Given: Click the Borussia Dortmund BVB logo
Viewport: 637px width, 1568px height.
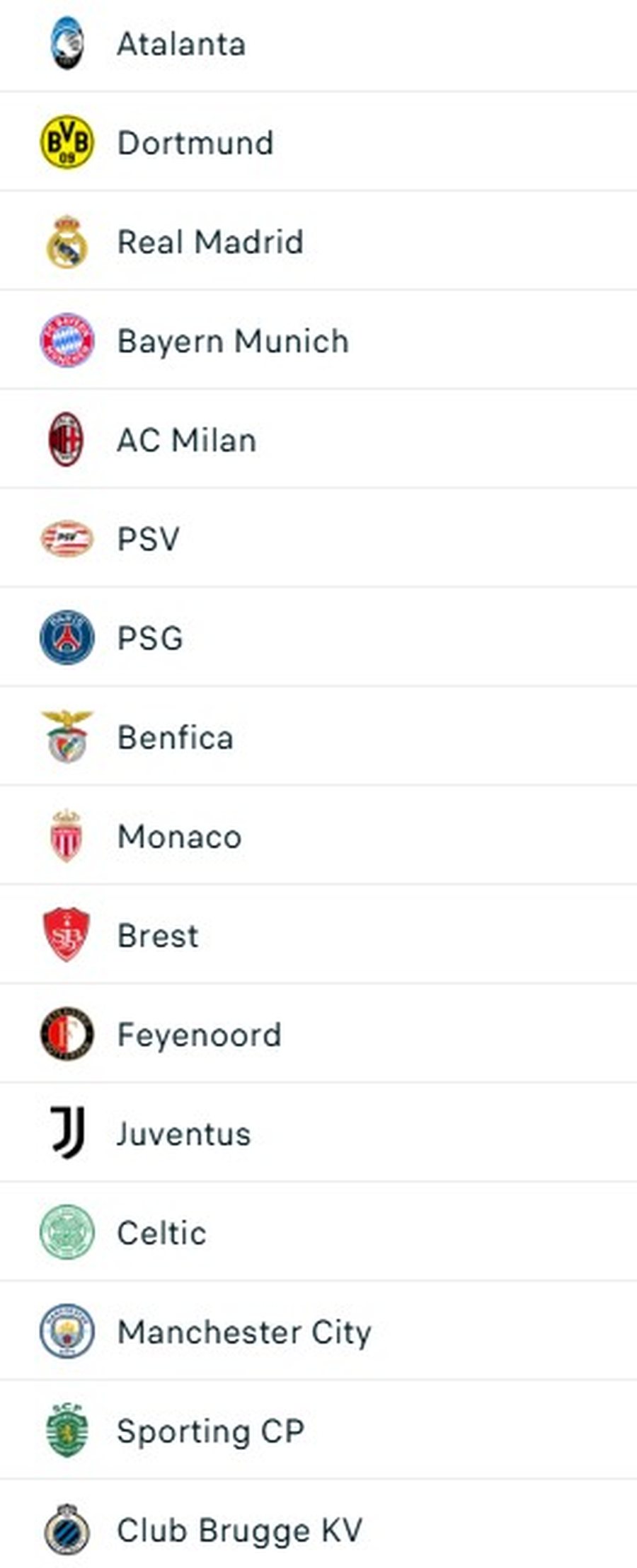Looking at the screenshot, I should click(x=67, y=143).
